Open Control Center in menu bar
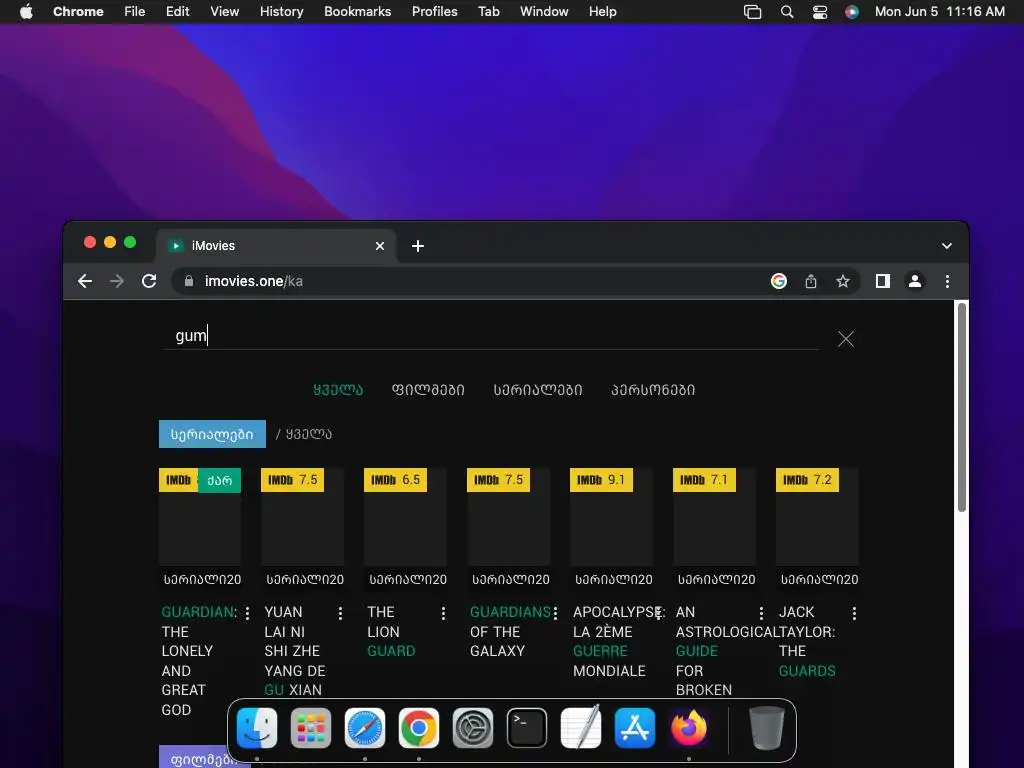 click(820, 12)
